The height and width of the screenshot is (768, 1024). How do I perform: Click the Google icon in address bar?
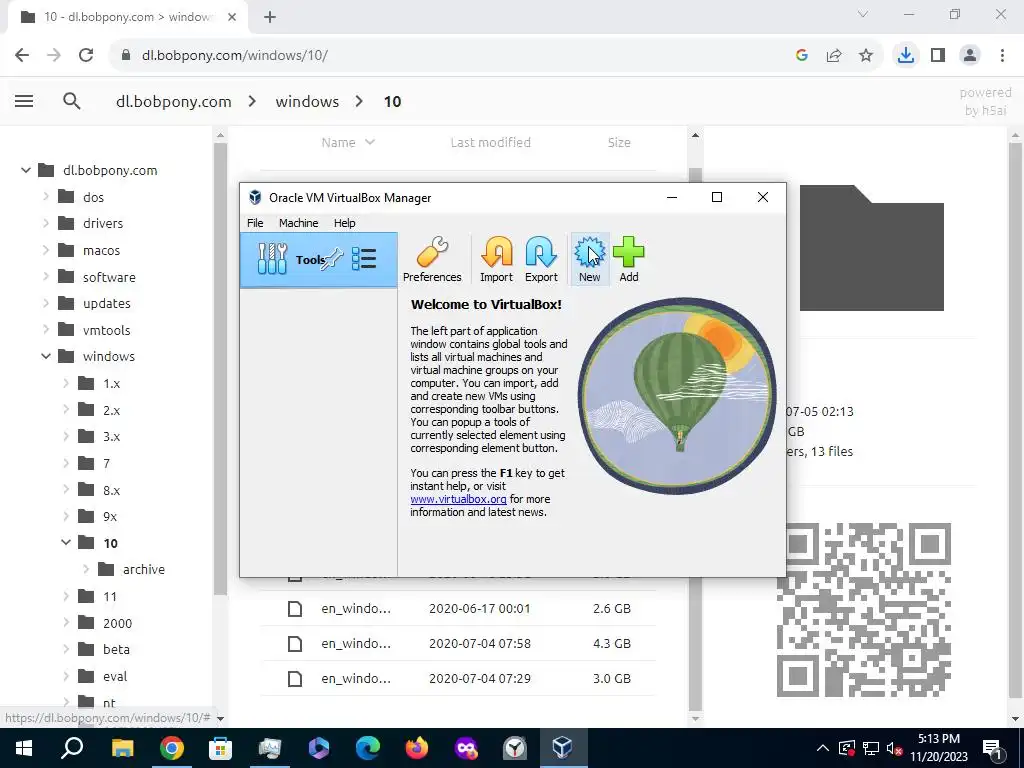point(802,56)
